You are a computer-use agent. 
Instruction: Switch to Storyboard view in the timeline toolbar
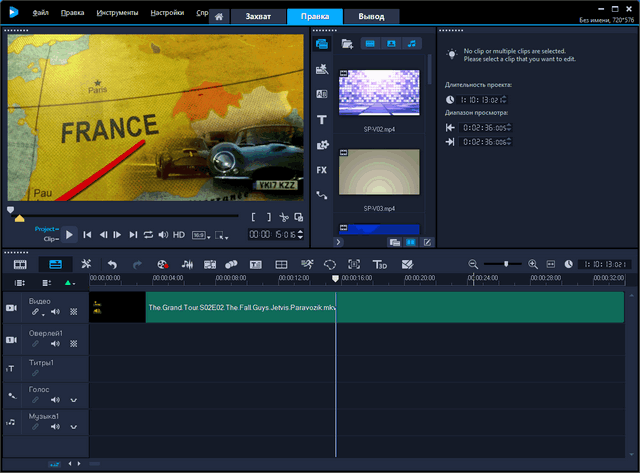point(20,264)
